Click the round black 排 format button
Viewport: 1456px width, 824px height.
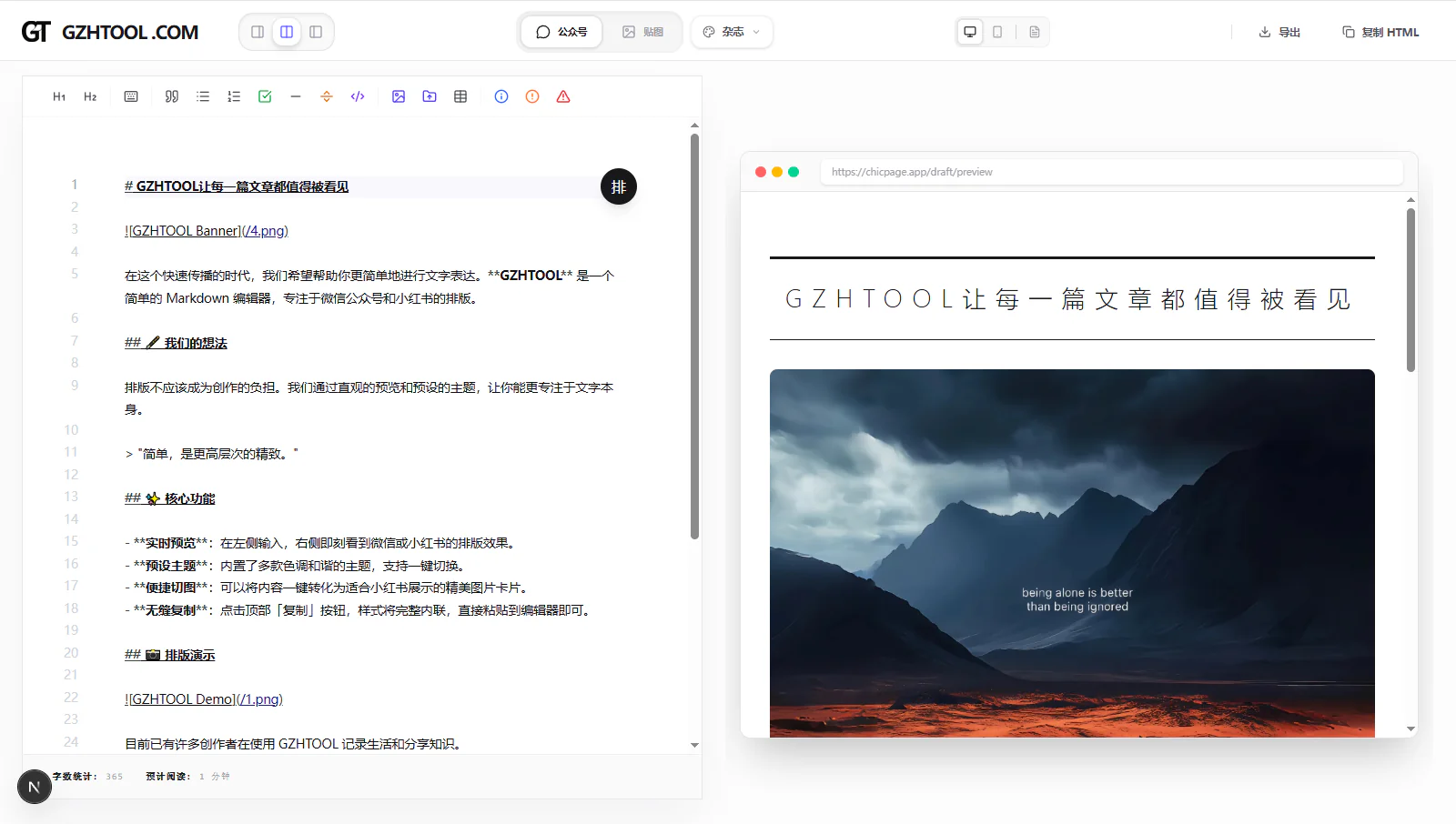619,186
